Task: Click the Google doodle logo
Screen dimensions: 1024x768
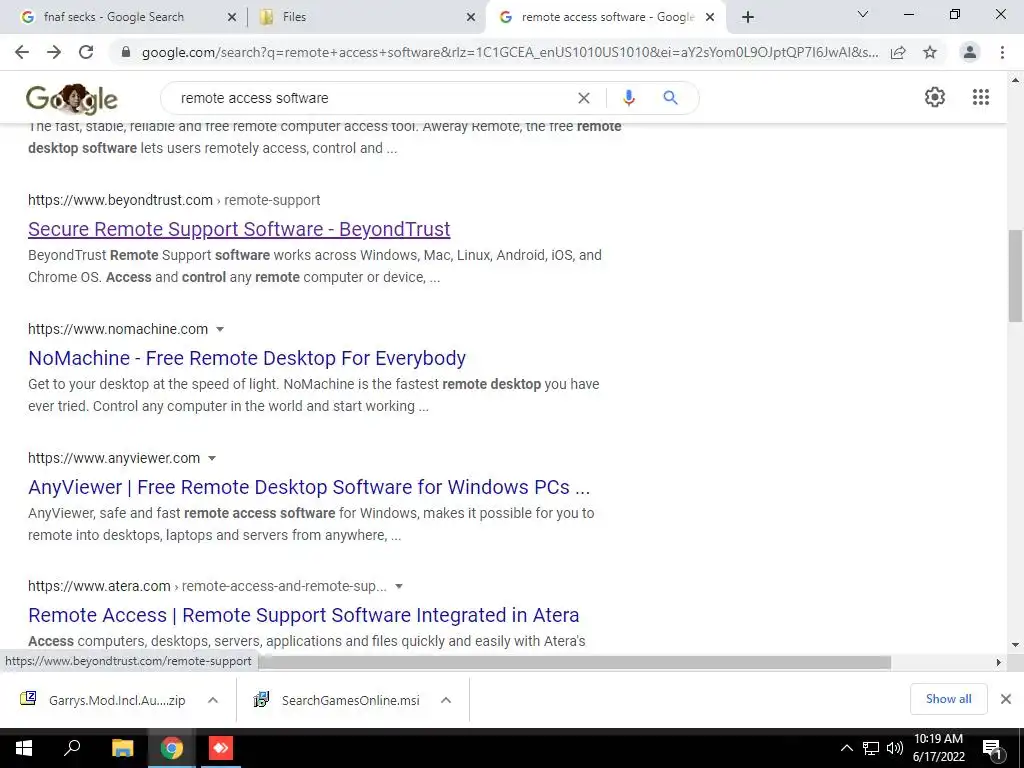Action: [72, 99]
